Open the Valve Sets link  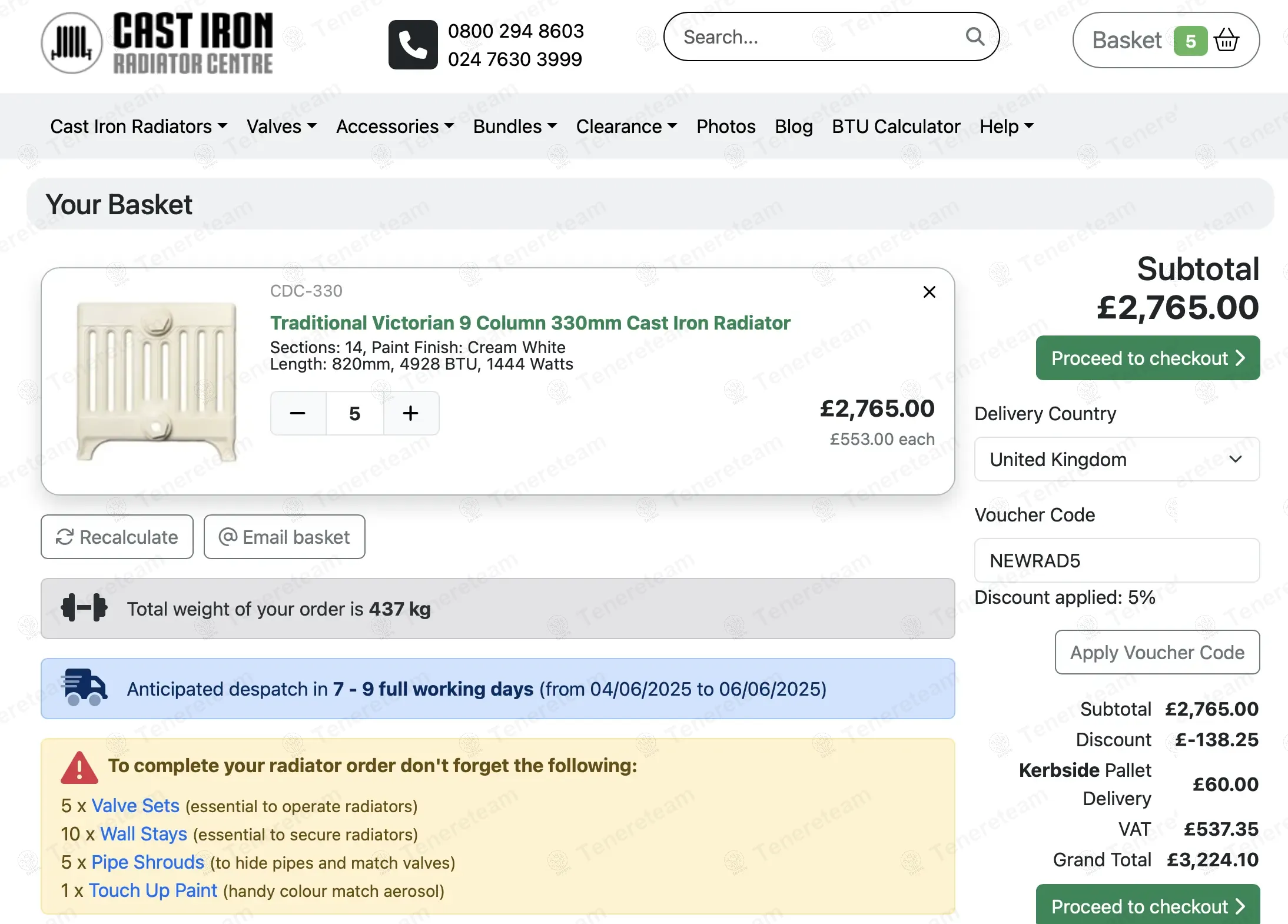point(135,806)
